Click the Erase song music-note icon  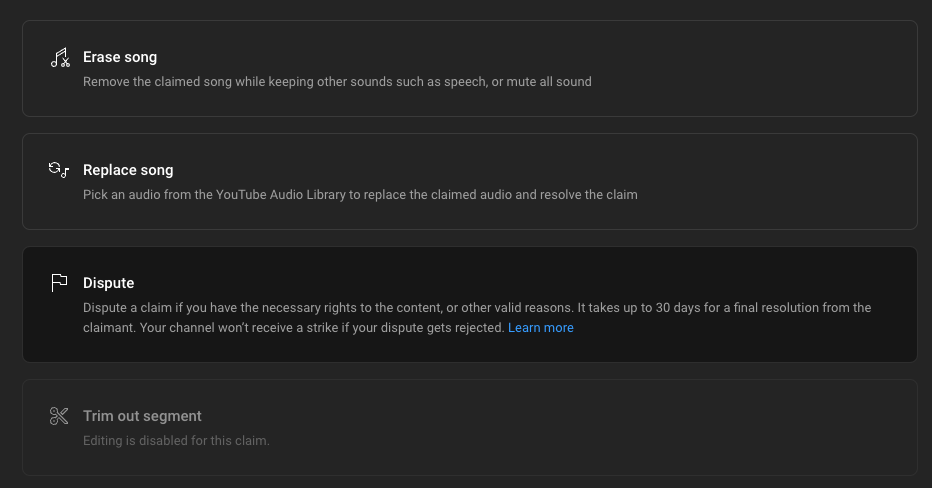coord(60,58)
